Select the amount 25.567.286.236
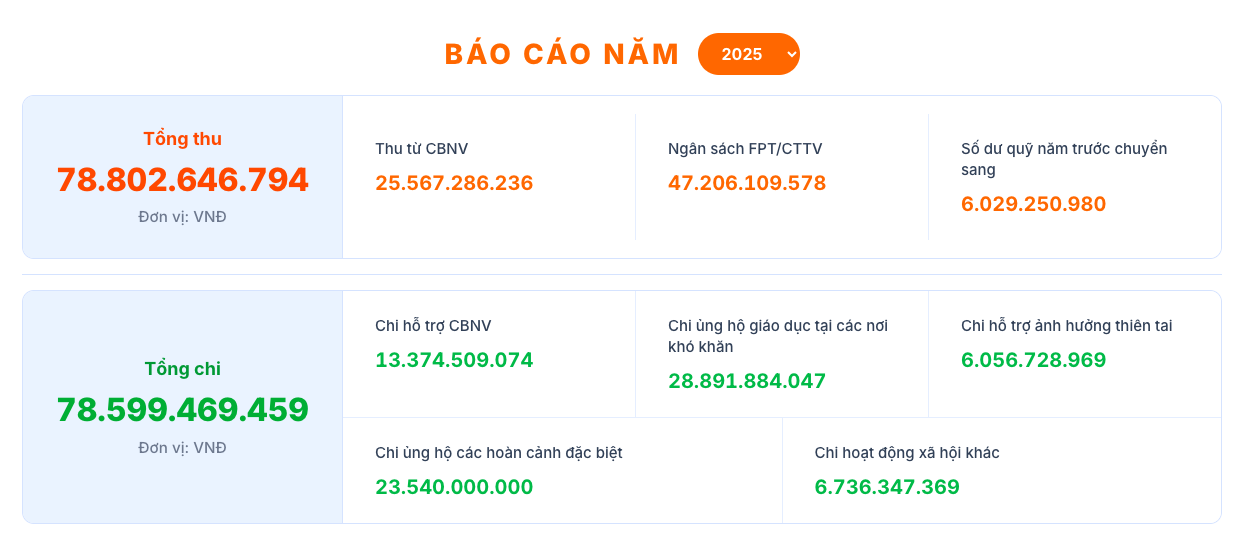This screenshot has height=546, width=1238. point(454,183)
